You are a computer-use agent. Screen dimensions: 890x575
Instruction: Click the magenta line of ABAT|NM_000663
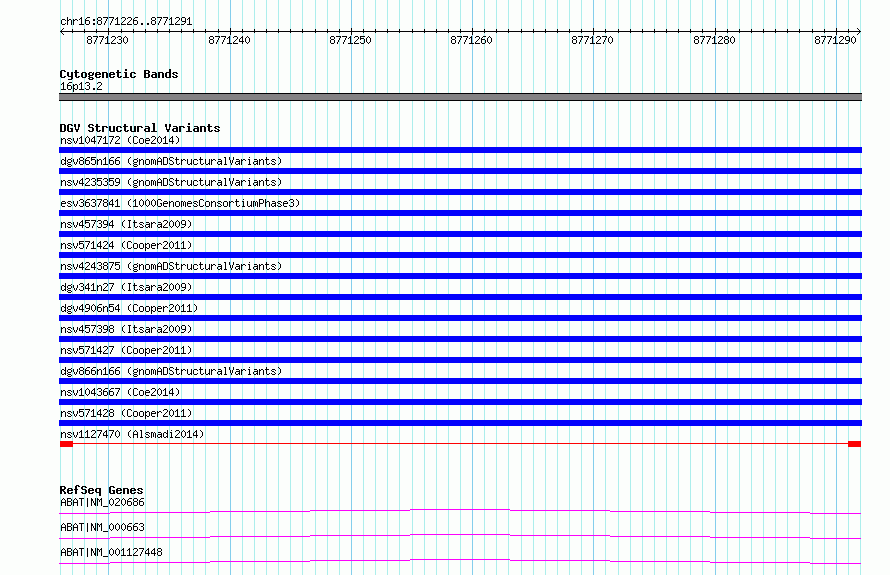point(460,536)
